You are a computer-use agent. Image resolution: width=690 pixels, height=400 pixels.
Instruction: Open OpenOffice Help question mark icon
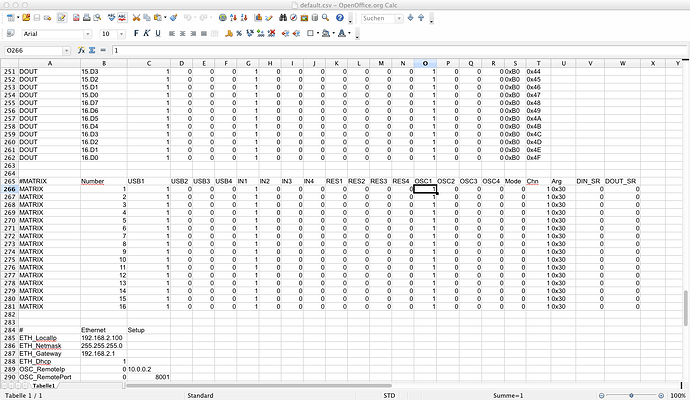[x=340, y=18]
